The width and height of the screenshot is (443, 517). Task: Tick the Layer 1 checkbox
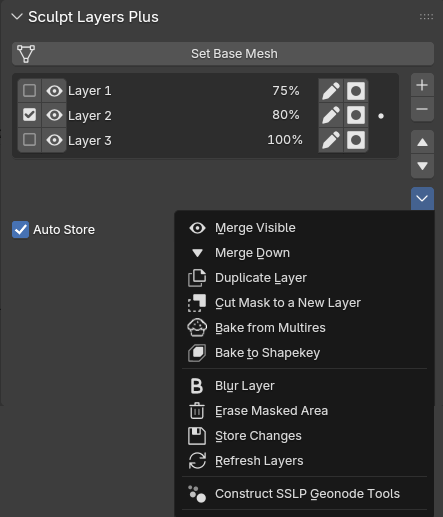pos(29,90)
